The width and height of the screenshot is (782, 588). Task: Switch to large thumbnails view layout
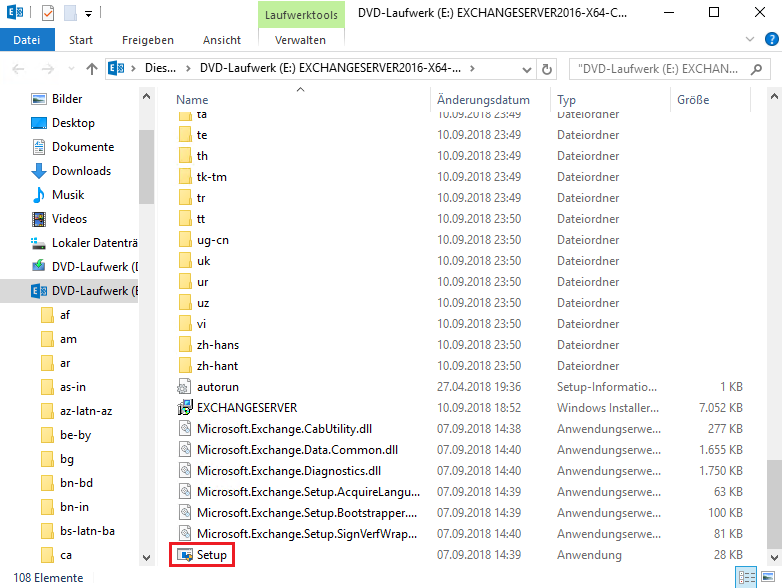tap(767, 577)
